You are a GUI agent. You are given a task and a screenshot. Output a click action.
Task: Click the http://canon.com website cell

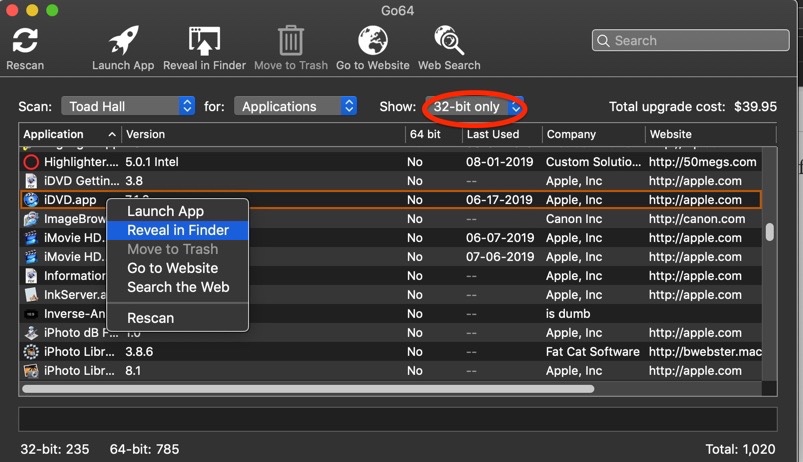[x=697, y=219]
